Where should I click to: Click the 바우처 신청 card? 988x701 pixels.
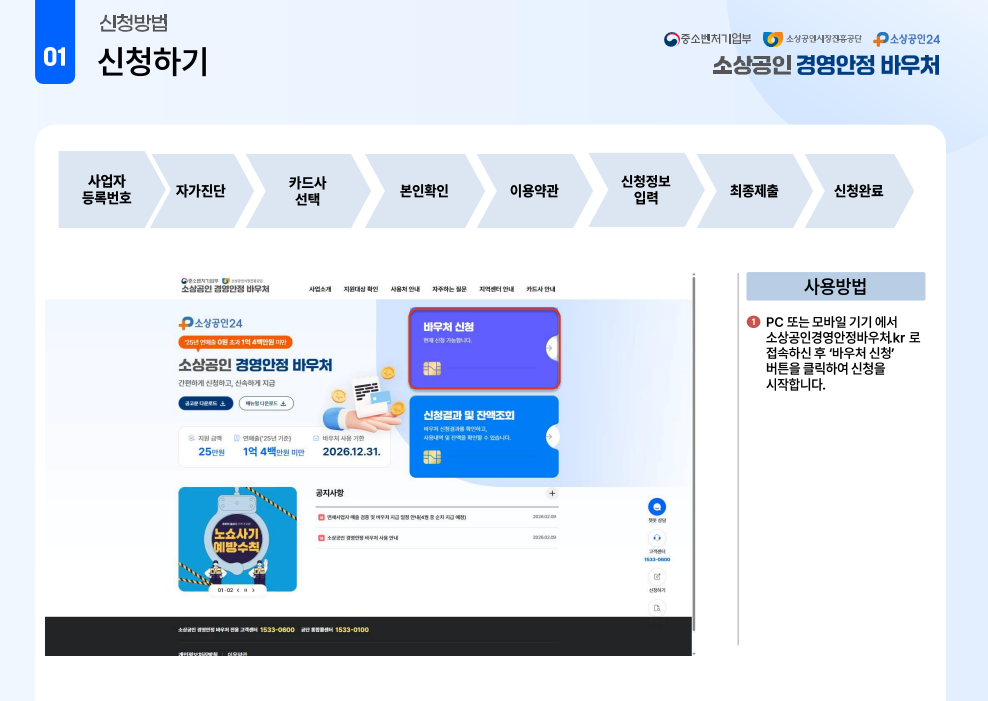[x=484, y=349]
